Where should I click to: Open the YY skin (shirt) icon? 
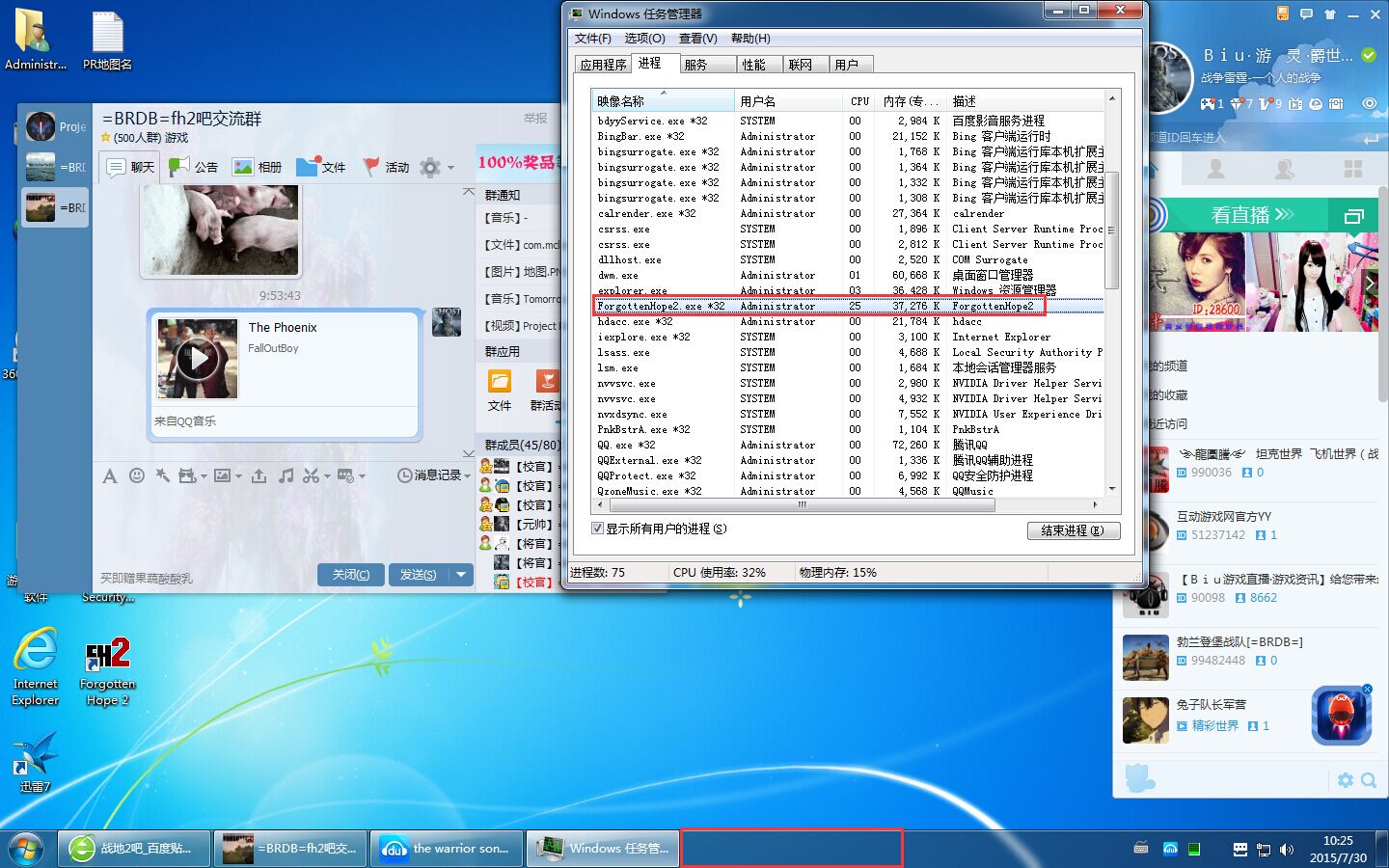[1330, 14]
